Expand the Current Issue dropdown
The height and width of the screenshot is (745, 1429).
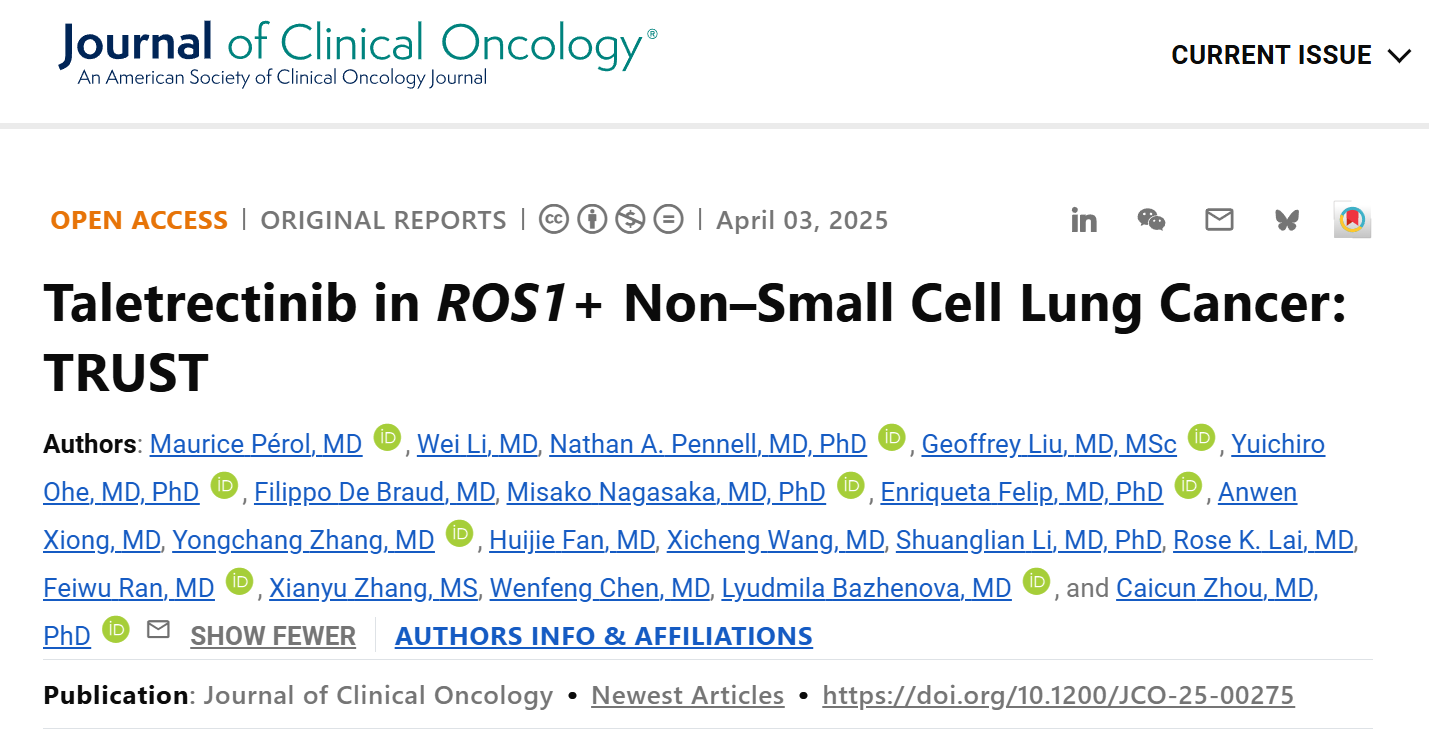click(x=1290, y=55)
